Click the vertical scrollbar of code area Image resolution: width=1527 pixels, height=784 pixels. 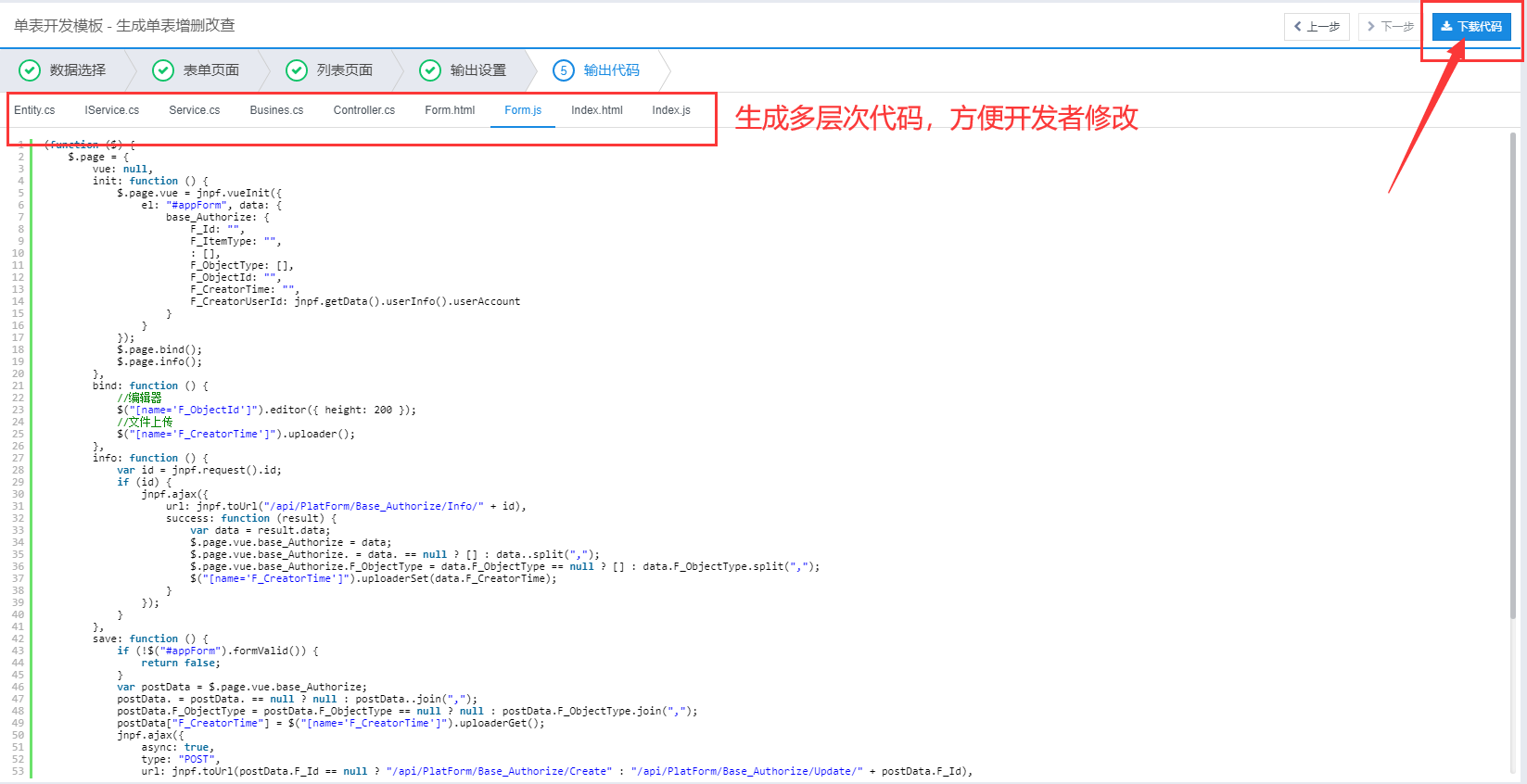click(x=1513, y=375)
